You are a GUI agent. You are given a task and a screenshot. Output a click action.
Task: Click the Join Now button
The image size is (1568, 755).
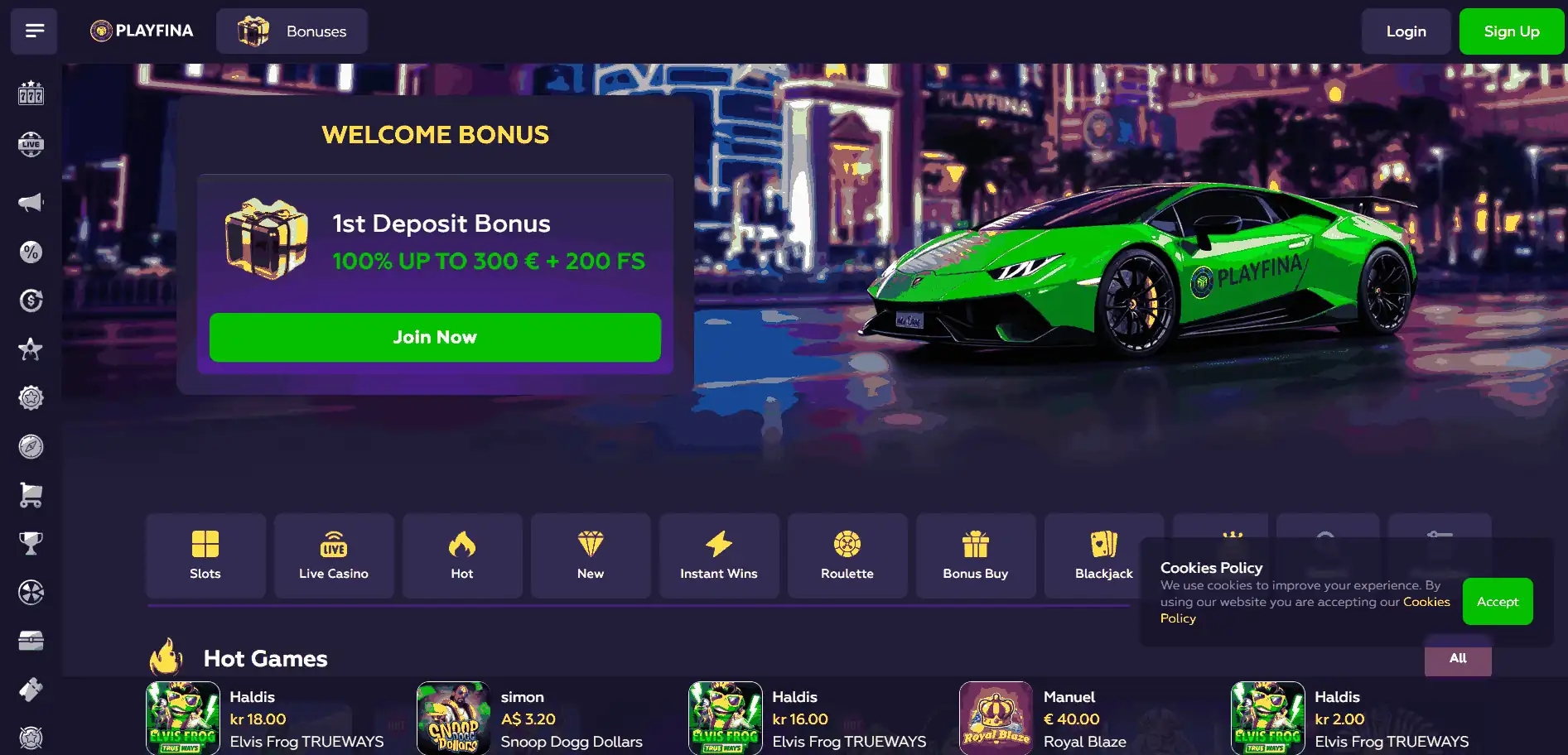tap(435, 337)
